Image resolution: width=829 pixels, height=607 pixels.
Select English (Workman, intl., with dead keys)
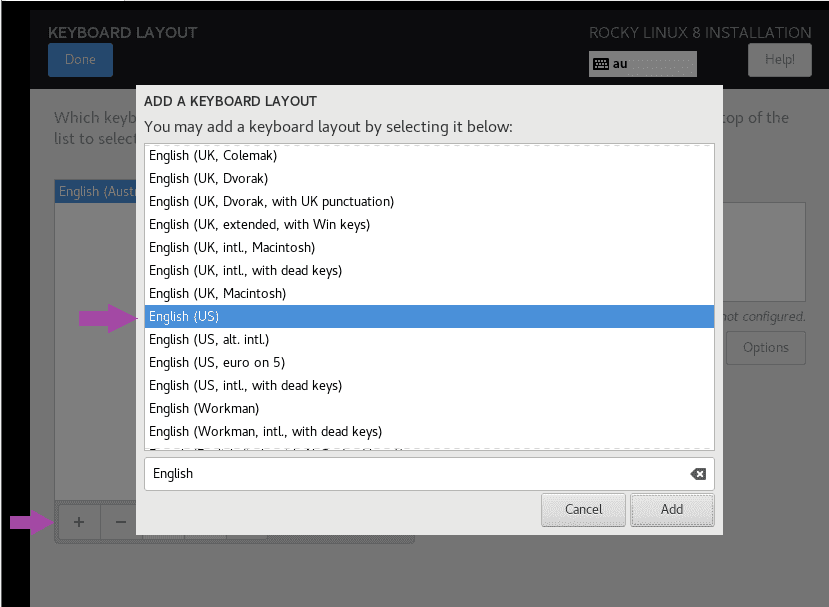click(429, 431)
